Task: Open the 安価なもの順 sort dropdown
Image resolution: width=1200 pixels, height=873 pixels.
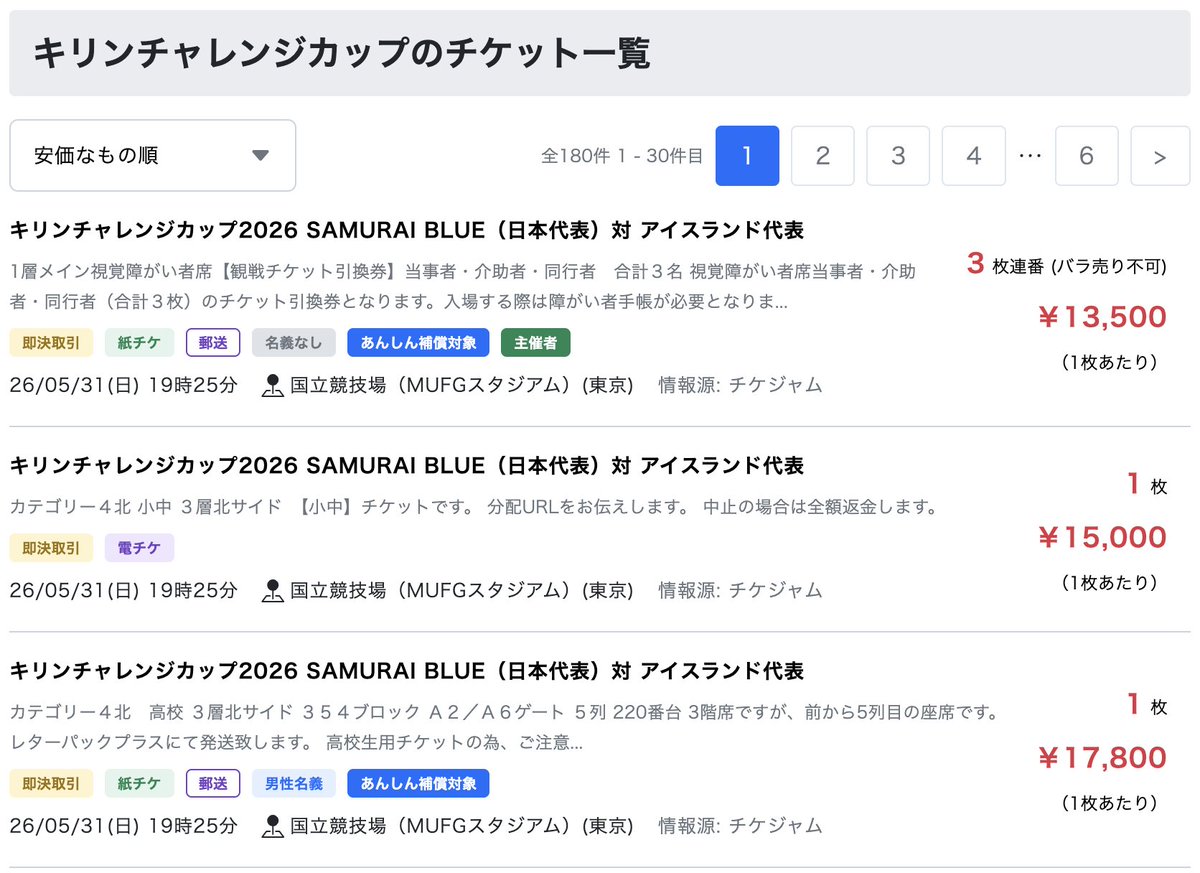Action: (x=153, y=155)
